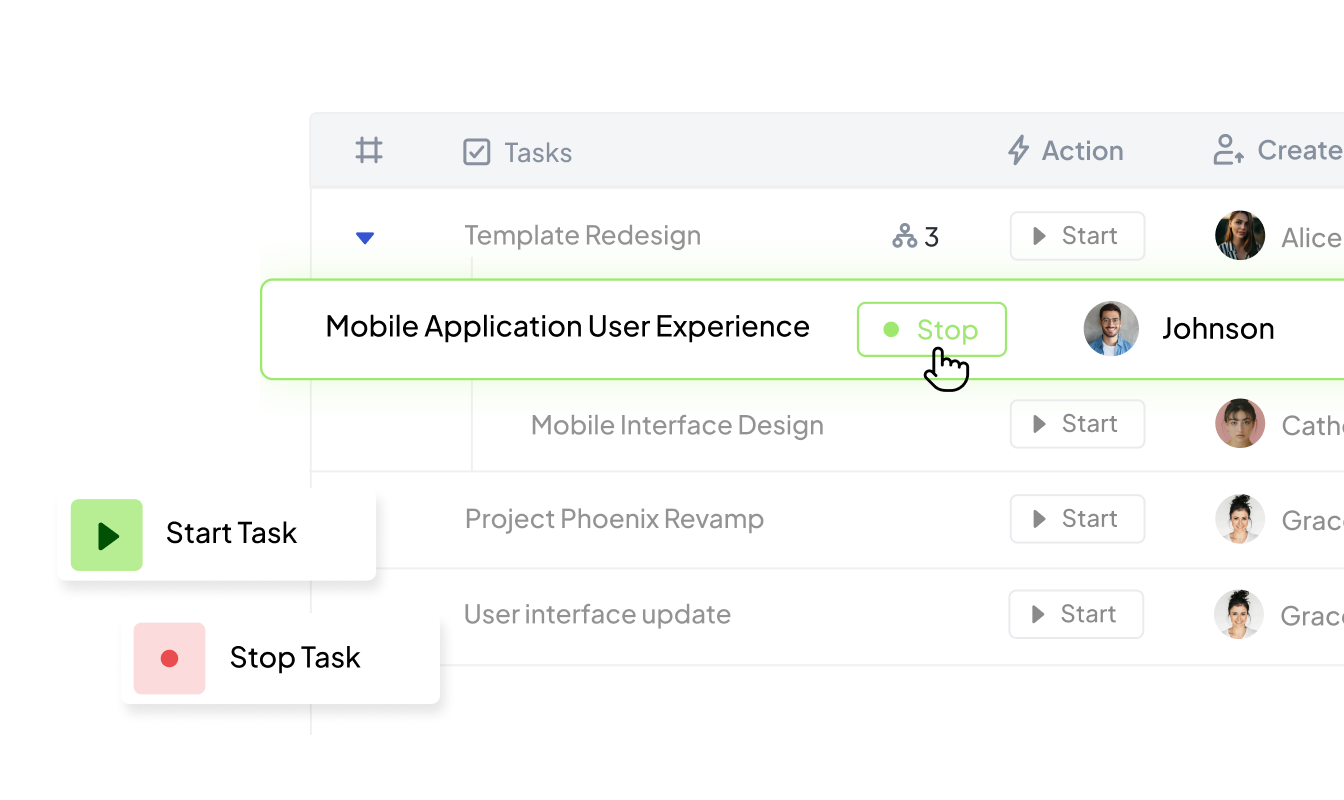Start the User interface update task
Image resolution: width=1344 pixels, height=800 pixels.
(x=1076, y=614)
